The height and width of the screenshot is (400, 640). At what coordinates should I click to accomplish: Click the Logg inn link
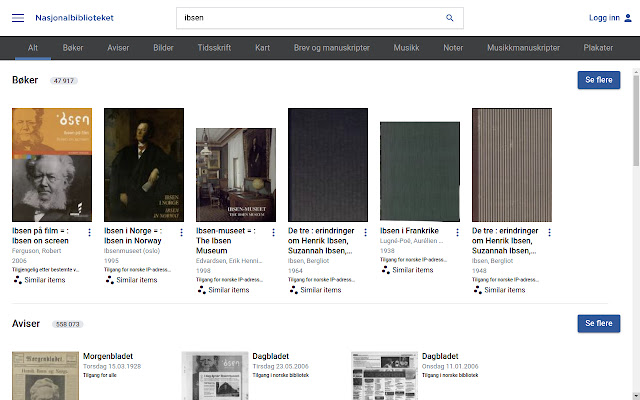tap(603, 18)
